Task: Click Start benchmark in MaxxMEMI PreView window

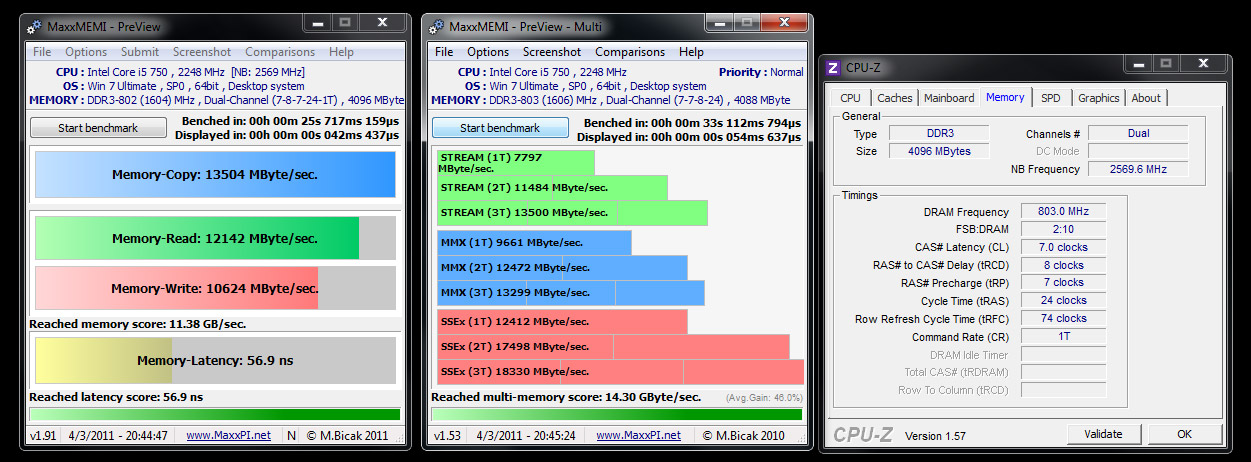Action: click(98, 128)
